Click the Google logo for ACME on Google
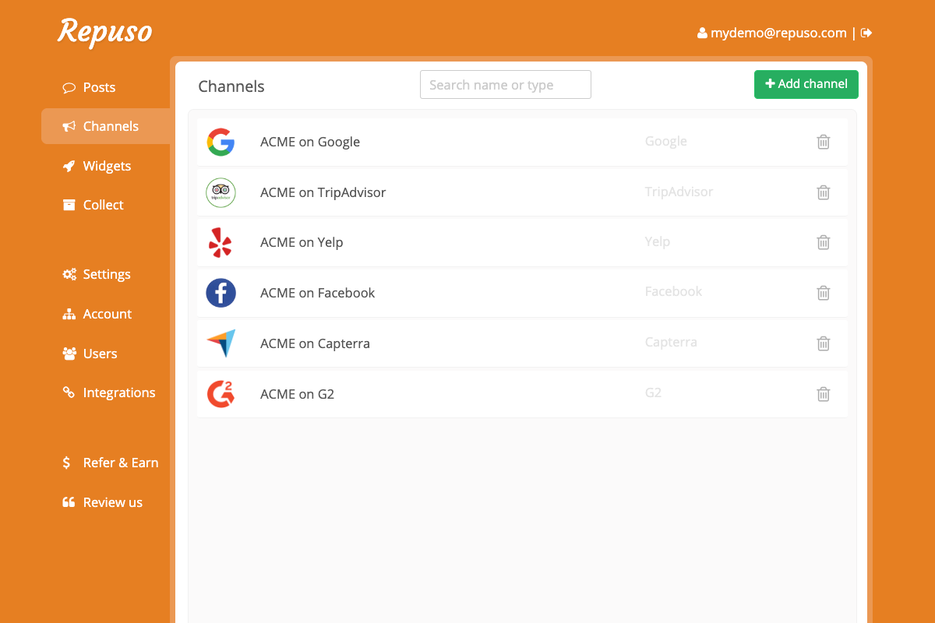The height and width of the screenshot is (623, 935). [x=221, y=141]
